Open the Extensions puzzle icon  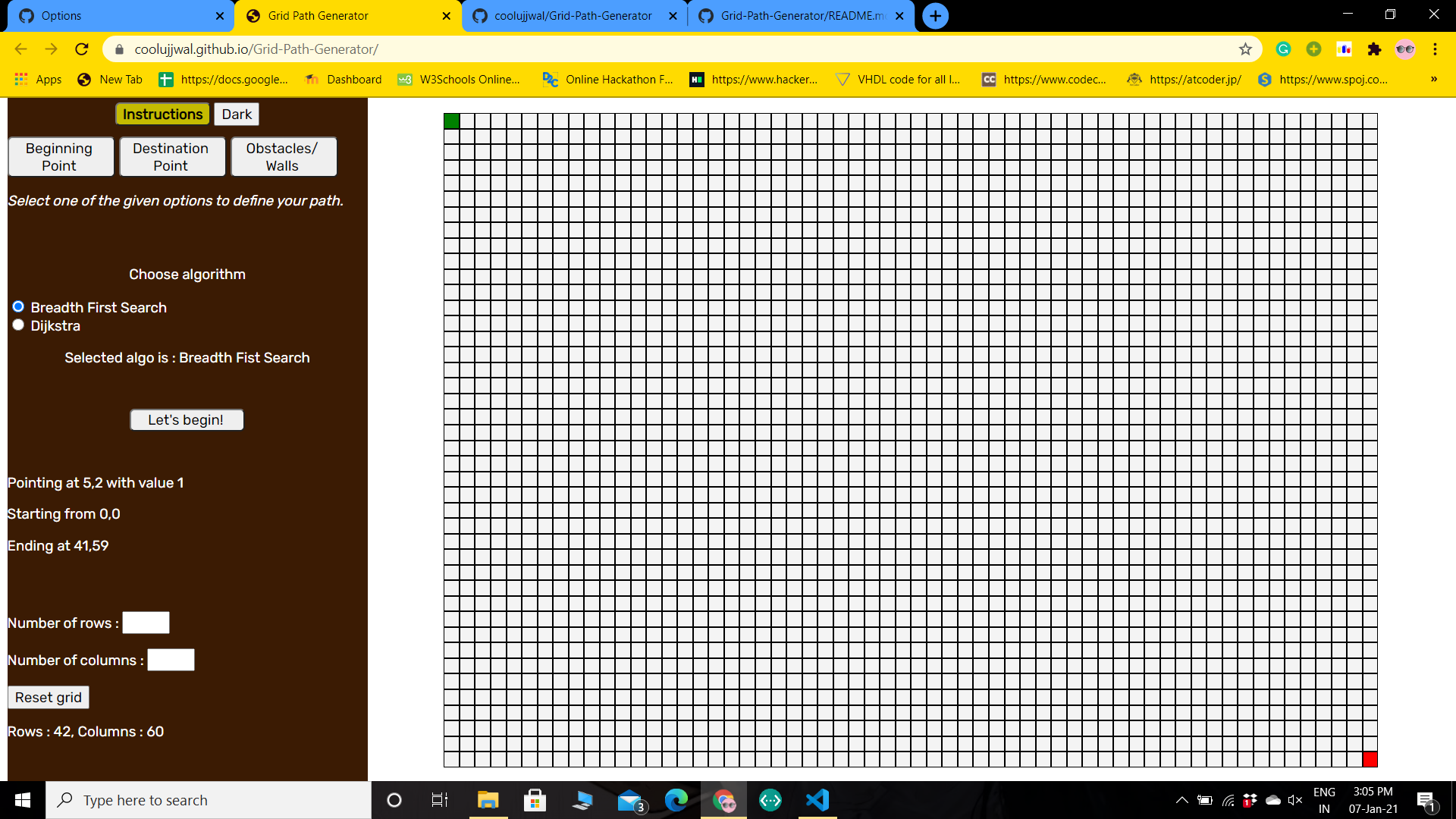[x=1374, y=49]
